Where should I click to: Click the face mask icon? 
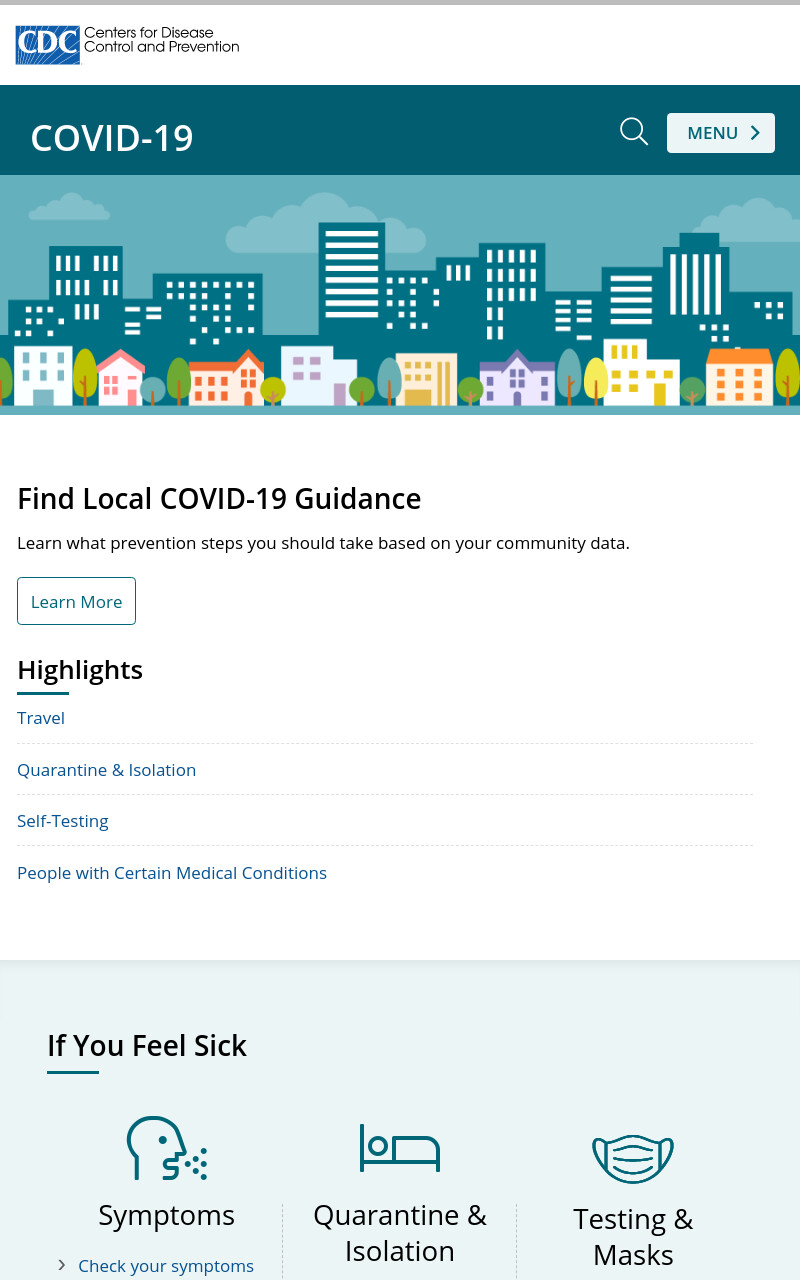633,1159
